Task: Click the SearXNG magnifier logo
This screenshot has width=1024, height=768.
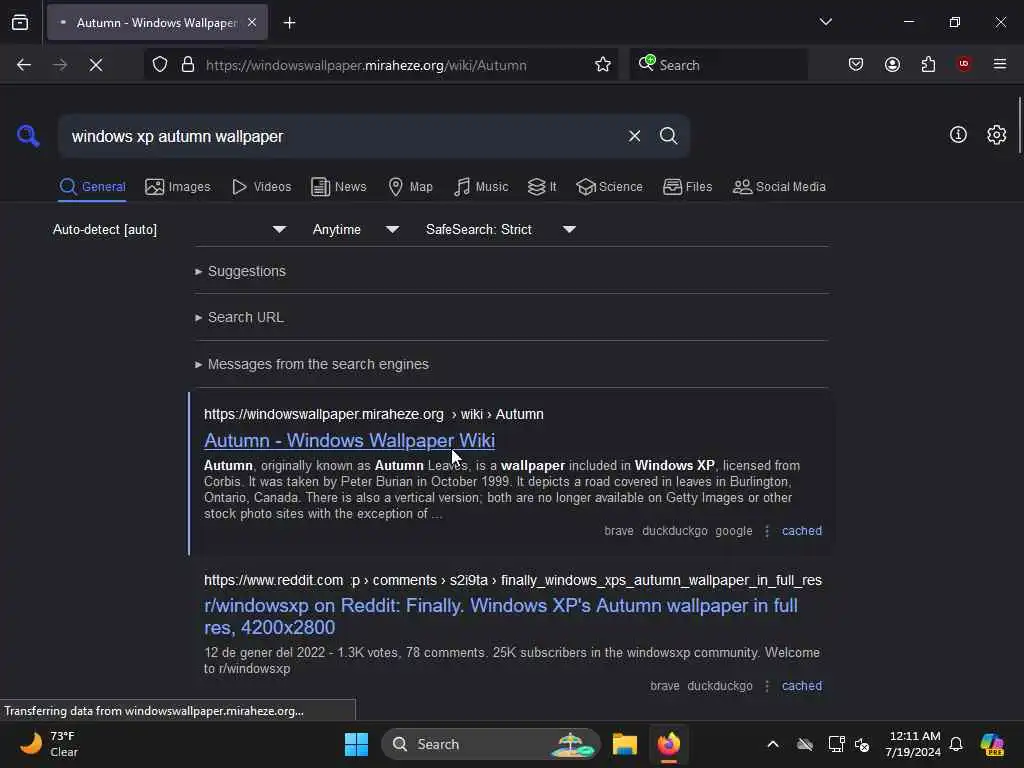Action: (x=28, y=136)
